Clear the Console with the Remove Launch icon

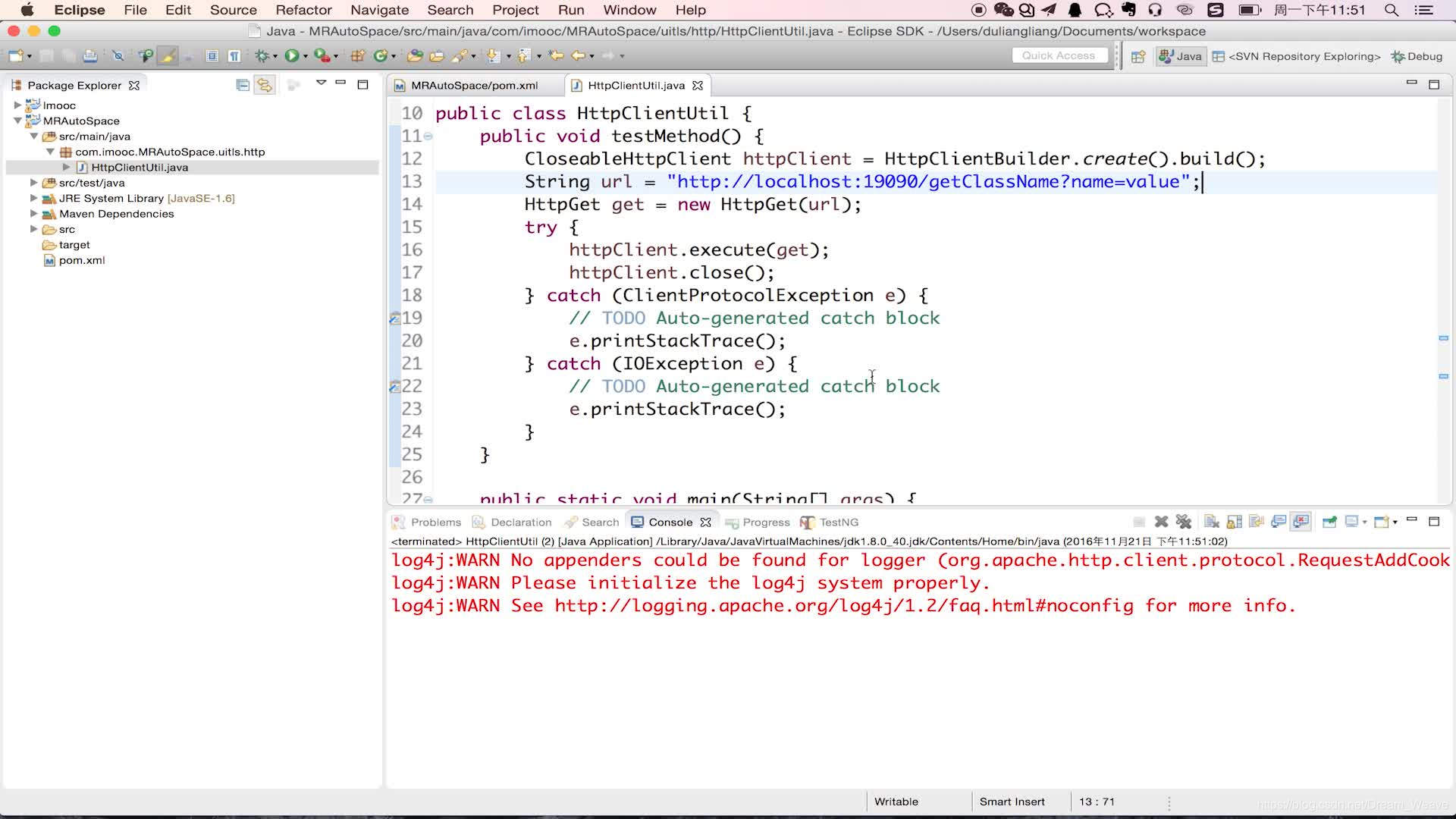click(x=1162, y=521)
